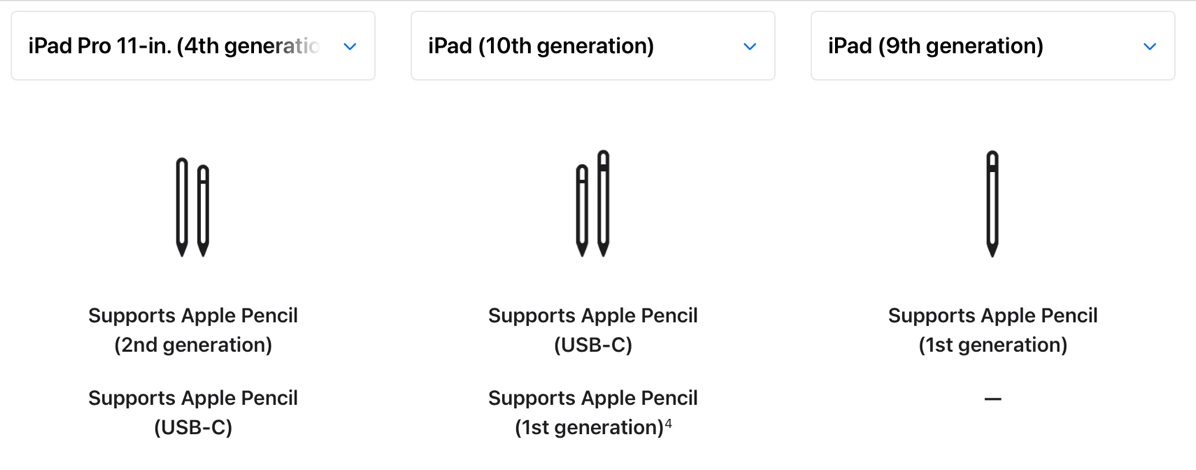Click the blue chevron in the iPad Pro selector
The width and height of the screenshot is (1196, 470).
pos(350,46)
